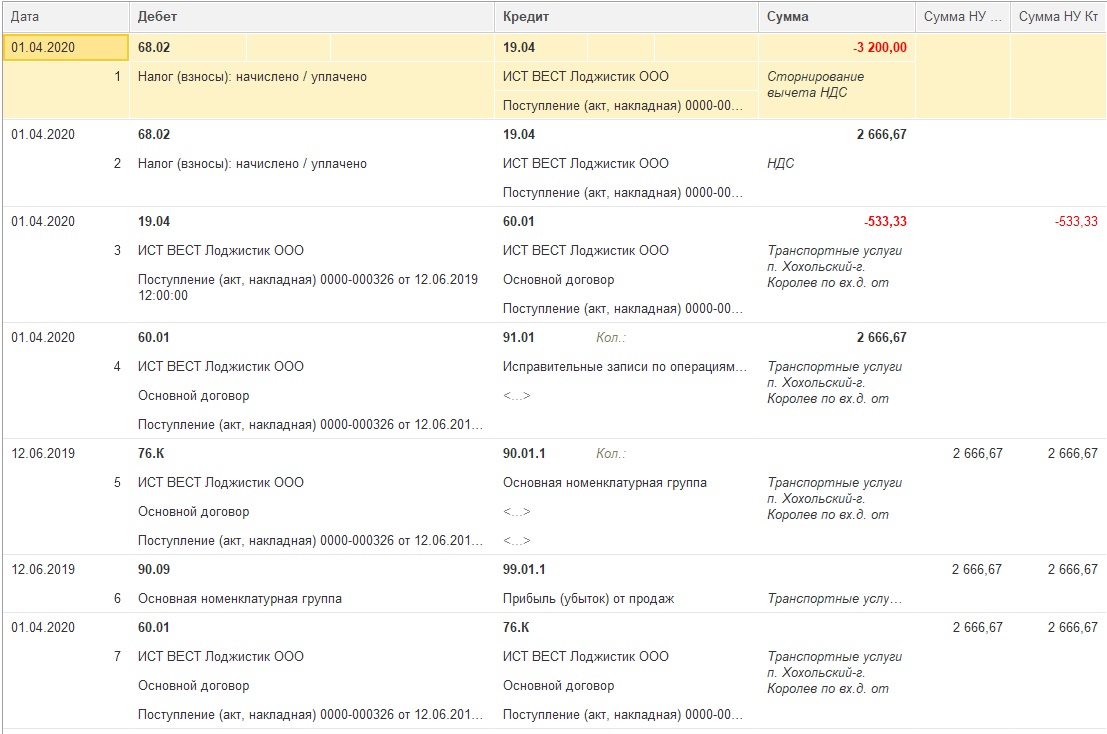
Task: Select the Сумма НУ Кт column header
Action: [x=1058, y=16]
